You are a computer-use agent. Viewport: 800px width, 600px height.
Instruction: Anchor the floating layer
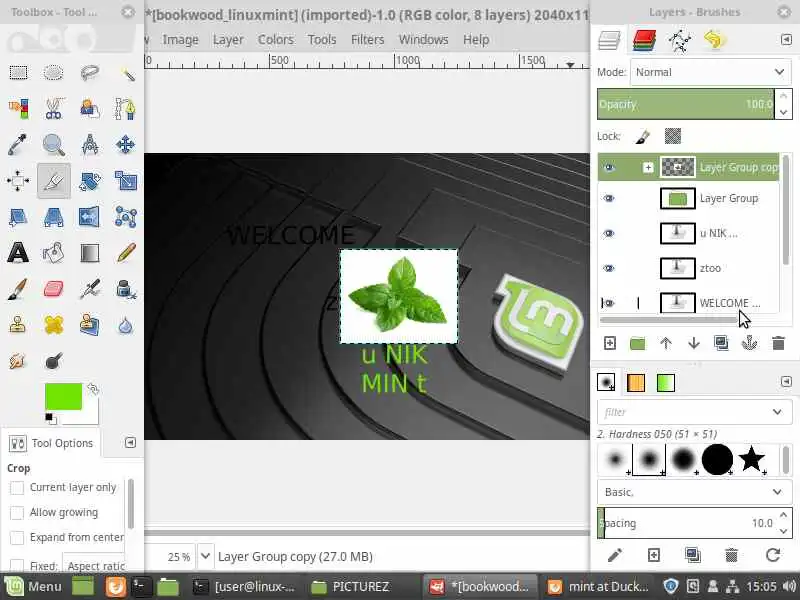(749, 343)
